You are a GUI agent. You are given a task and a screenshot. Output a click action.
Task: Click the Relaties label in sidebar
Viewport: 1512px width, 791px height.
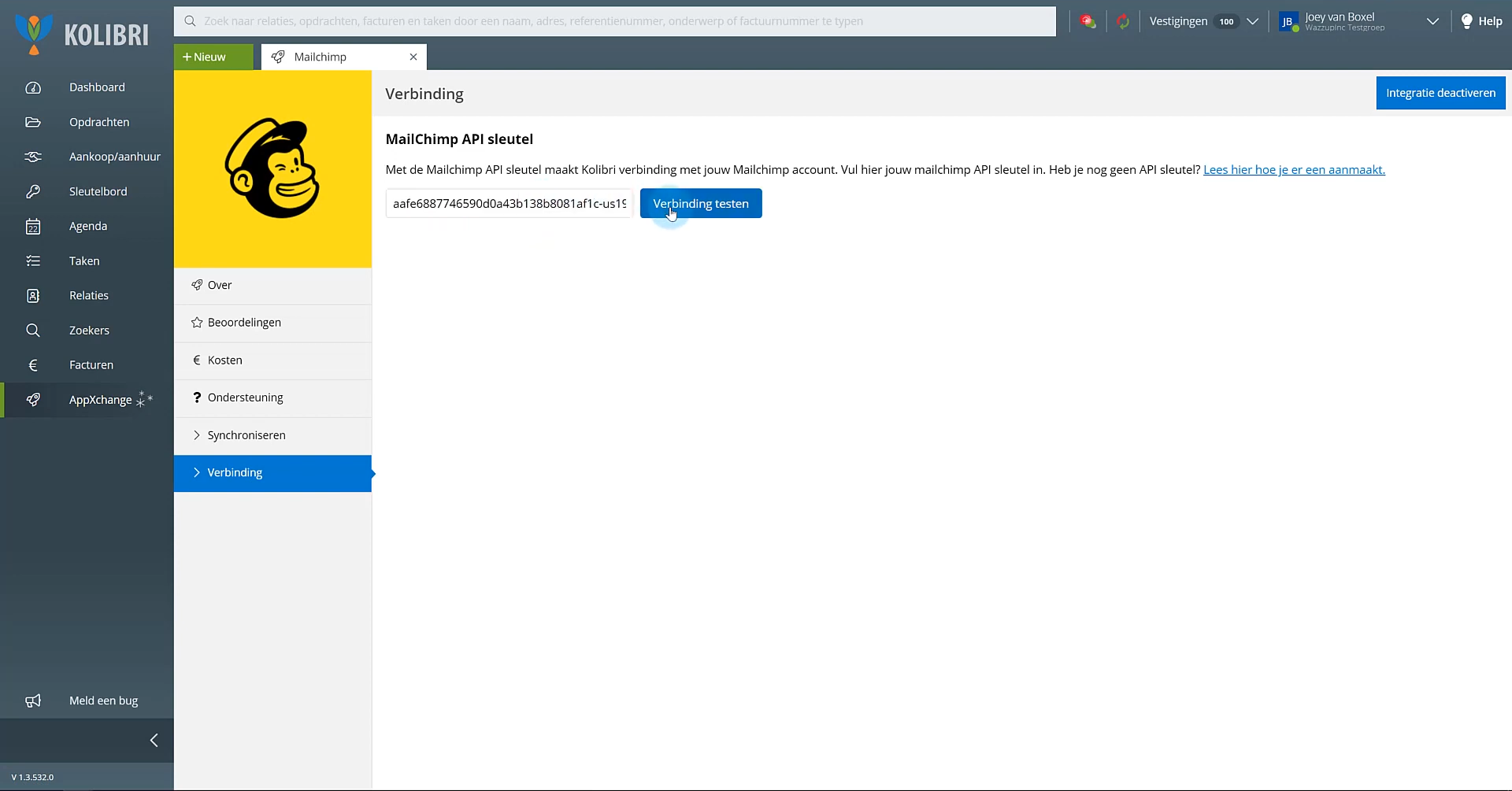[x=89, y=295]
